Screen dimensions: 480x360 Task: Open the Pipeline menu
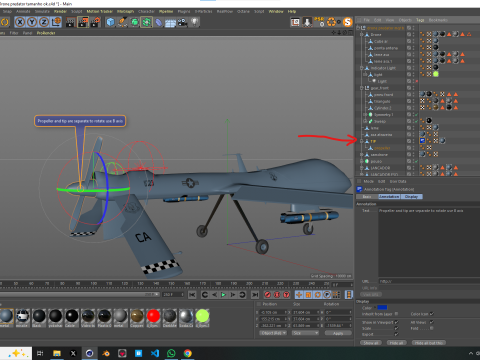(x=166, y=11)
